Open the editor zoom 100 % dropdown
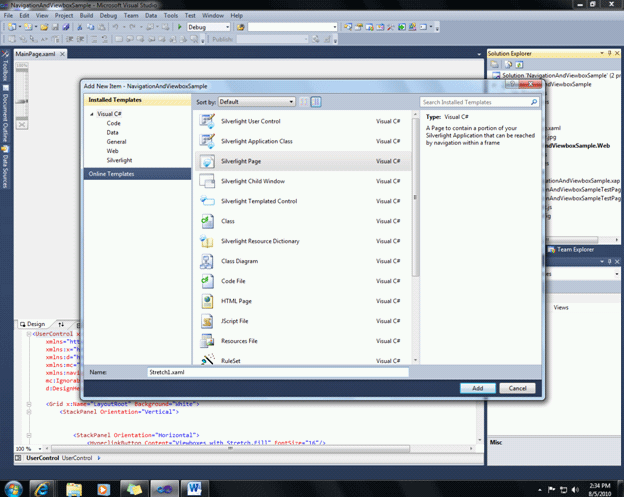This screenshot has width=624, height=497. click(40, 448)
